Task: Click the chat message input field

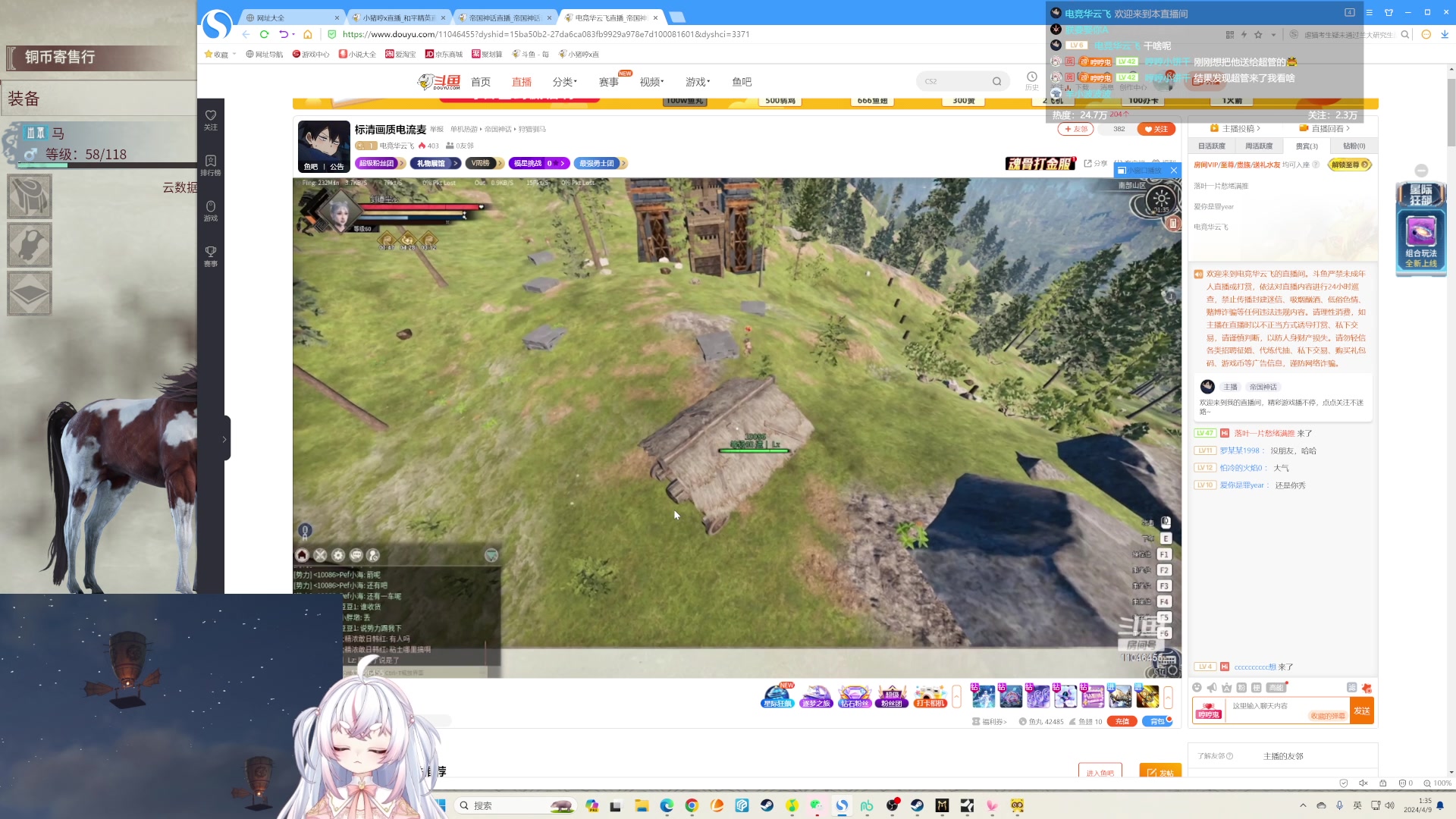Action: [1266, 706]
